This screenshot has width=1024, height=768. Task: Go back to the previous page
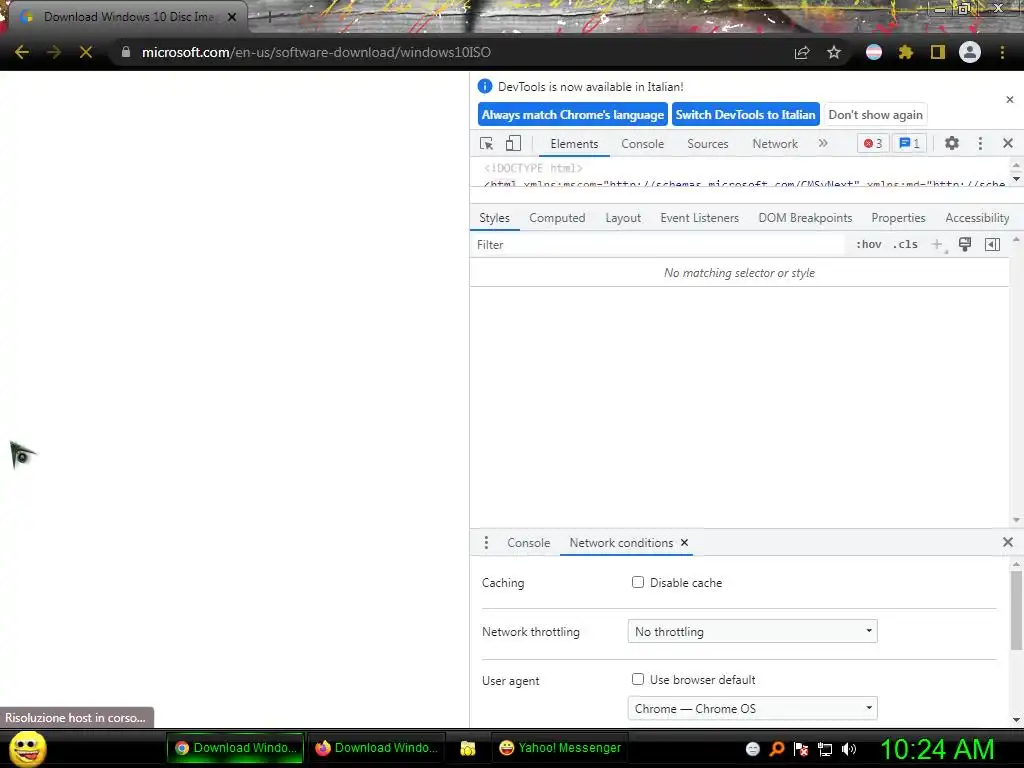coord(22,52)
